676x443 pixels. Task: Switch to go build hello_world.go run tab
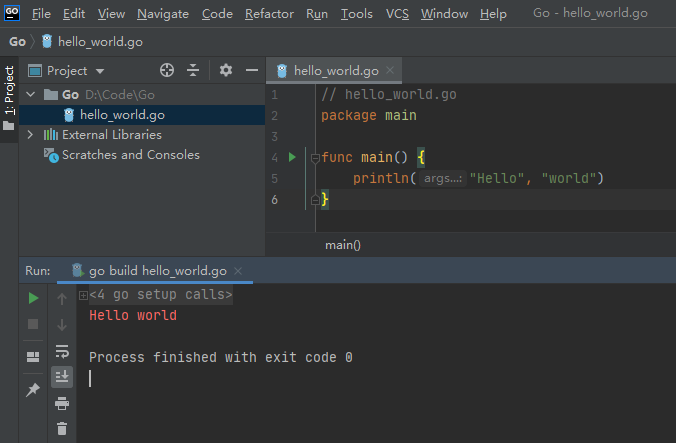[x=156, y=271]
